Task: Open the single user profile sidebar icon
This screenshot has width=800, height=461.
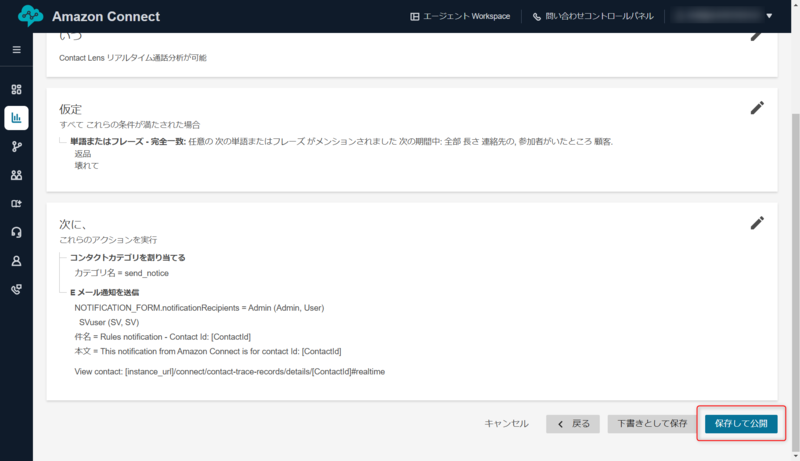Action: (x=16, y=261)
